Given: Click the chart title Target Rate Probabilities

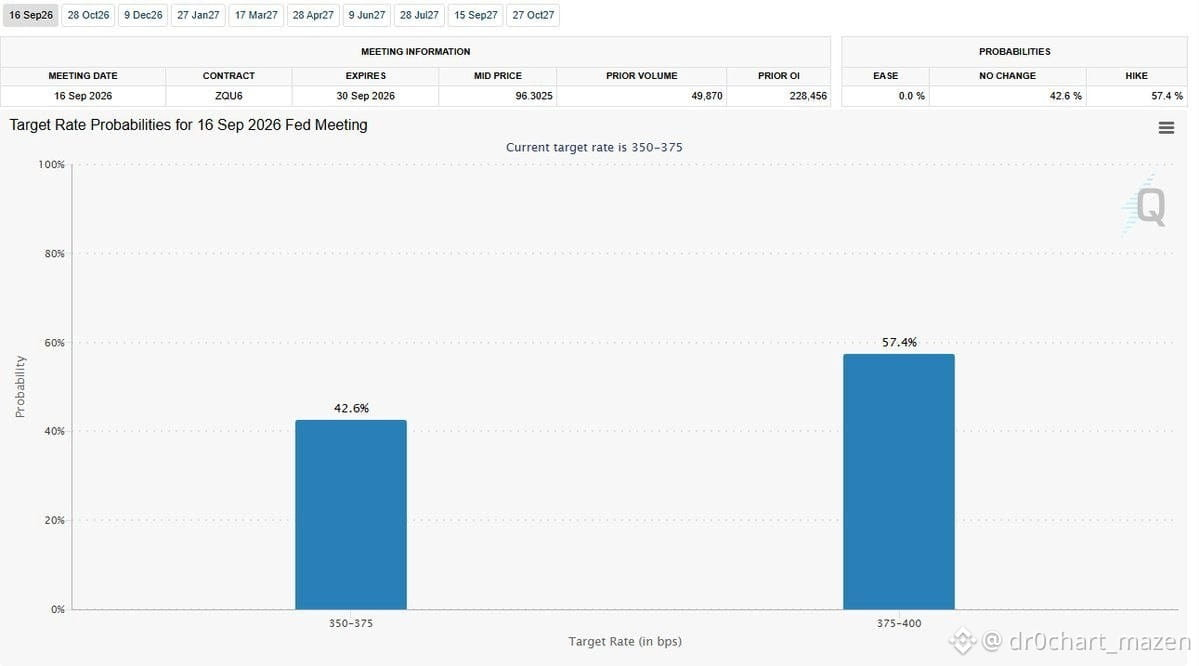Looking at the screenshot, I should (x=188, y=125).
